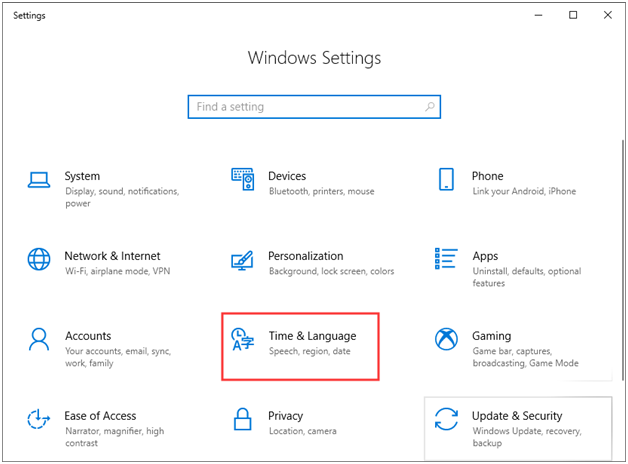Screen dimensions: 628x464
Task: Open the Privacy category title
Action: [286, 416]
